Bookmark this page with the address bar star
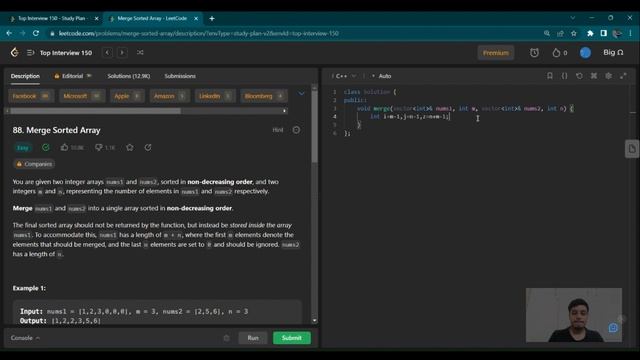The image size is (640, 360). pyautogui.click(x=574, y=33)
